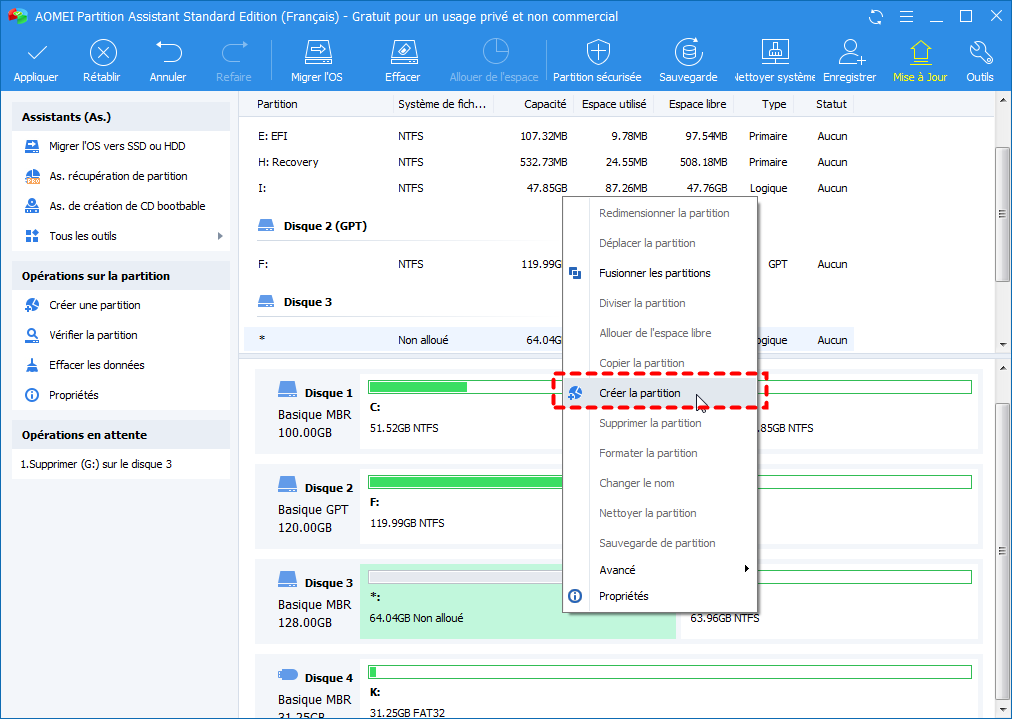Click Créer une partition in sidebar
Viewport: 1012px width, 719px height.
(95, 305)
